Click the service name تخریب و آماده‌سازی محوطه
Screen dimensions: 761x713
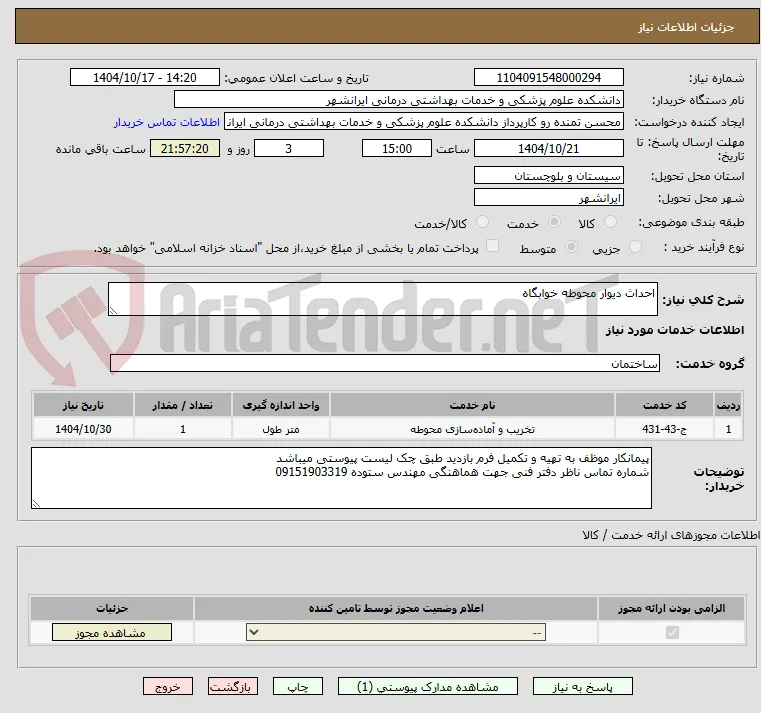click(x=472, y=429)
